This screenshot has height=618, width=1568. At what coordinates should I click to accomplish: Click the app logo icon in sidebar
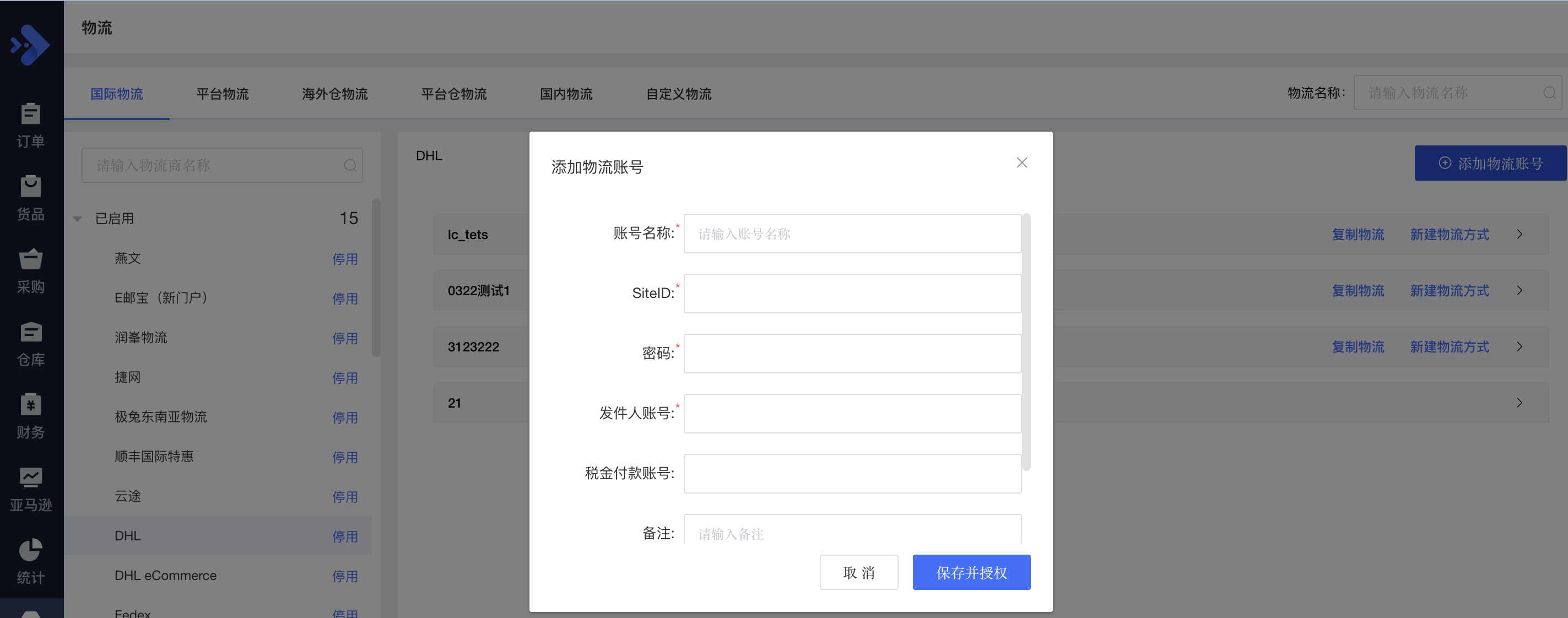(30, 45)
